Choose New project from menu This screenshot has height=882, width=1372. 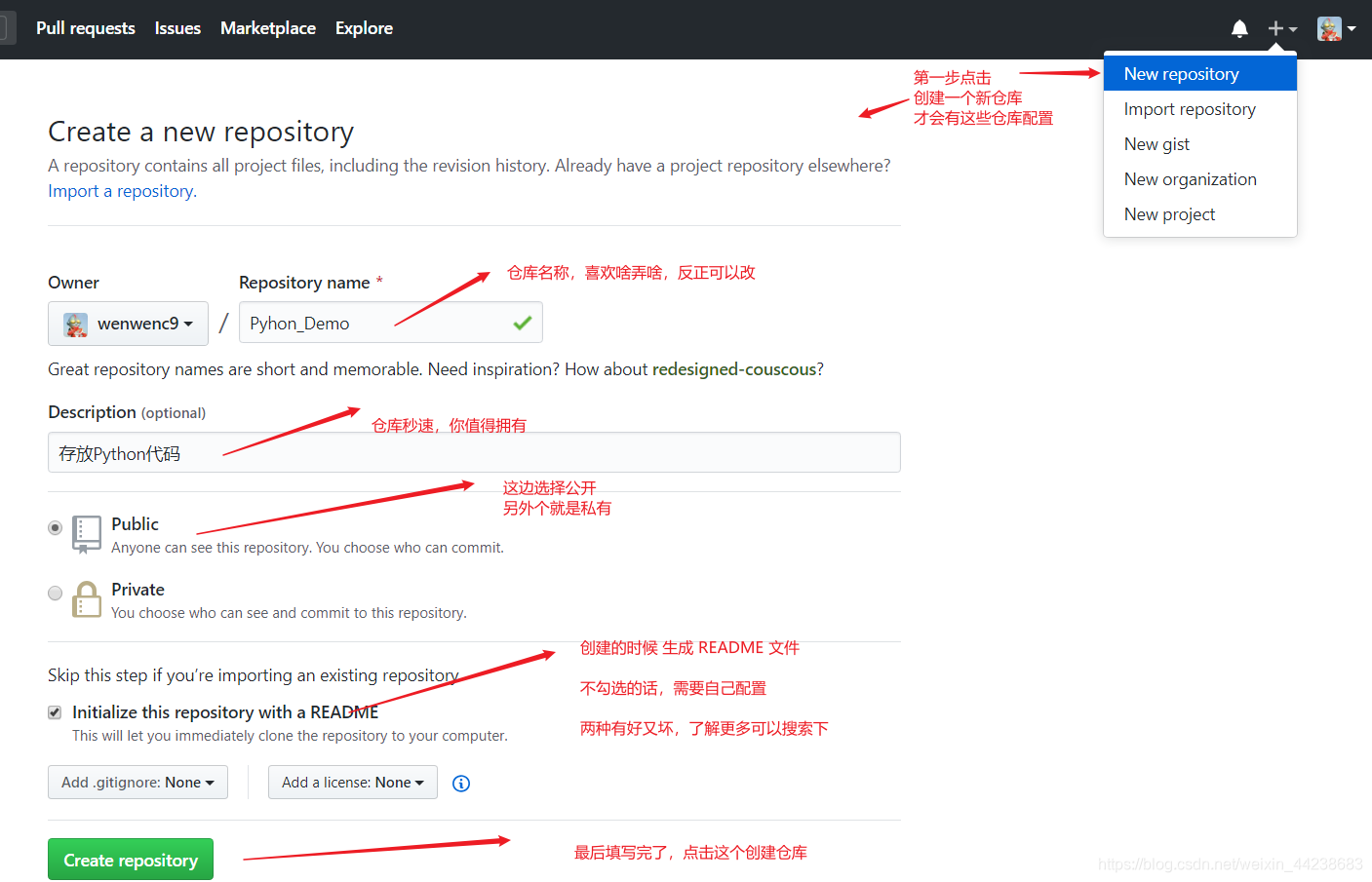click(1200, 214)
